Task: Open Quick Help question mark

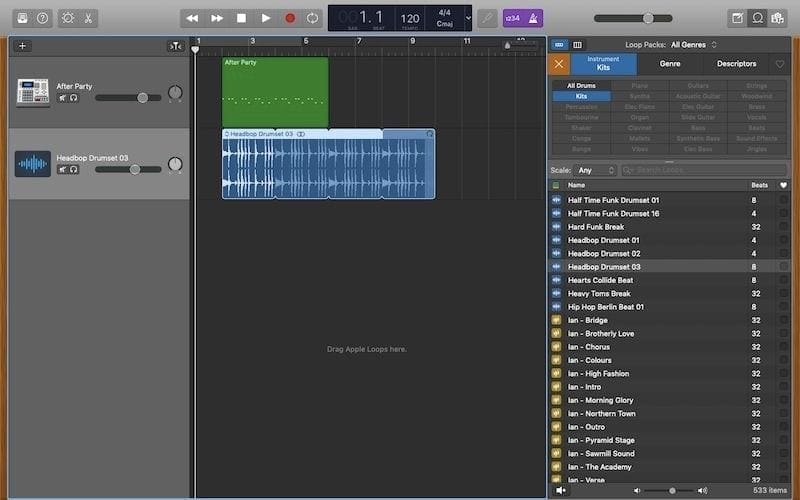Action: coord(43,18)
